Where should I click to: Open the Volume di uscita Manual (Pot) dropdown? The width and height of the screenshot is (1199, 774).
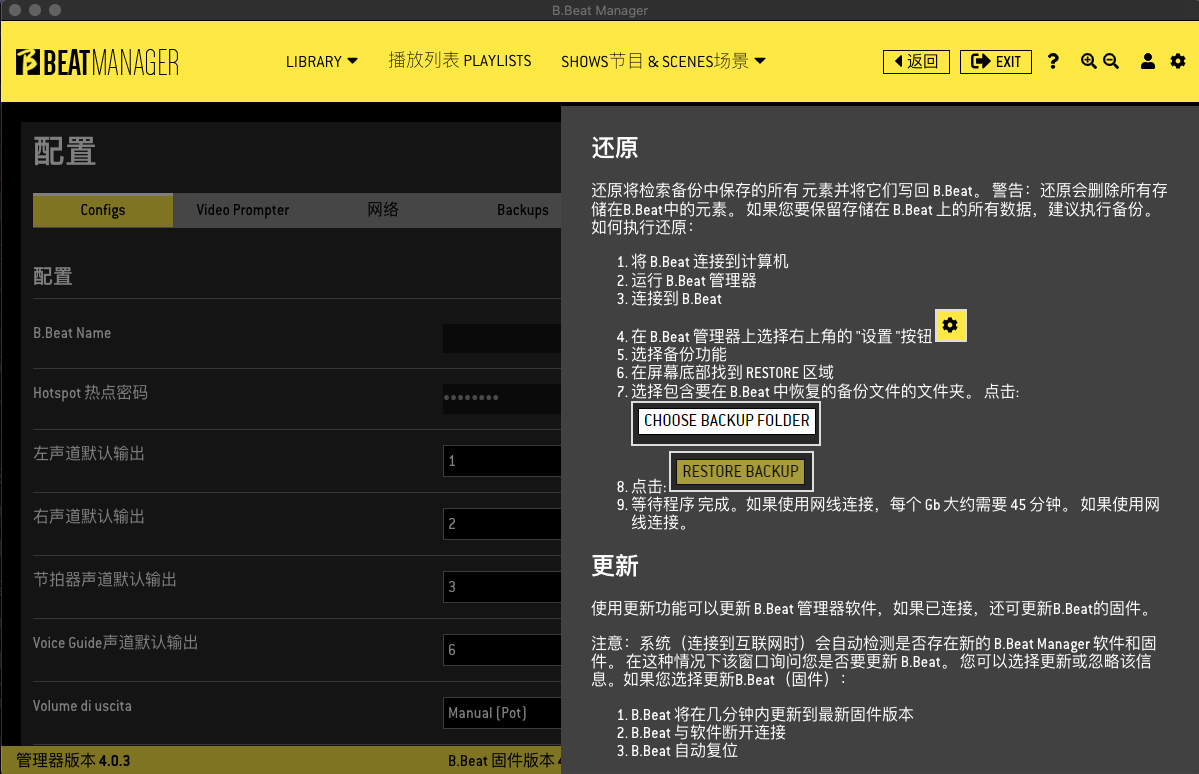coord(502,713)
